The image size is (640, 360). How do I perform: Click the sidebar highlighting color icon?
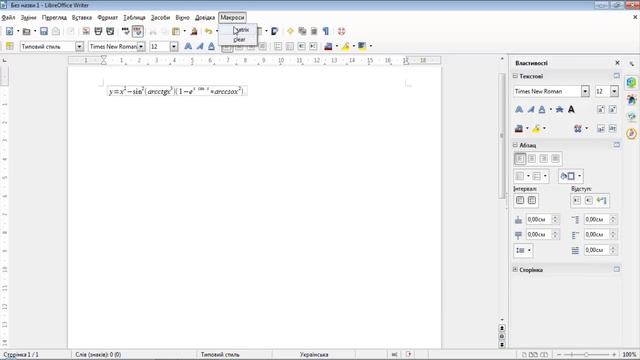click(536, 129)
